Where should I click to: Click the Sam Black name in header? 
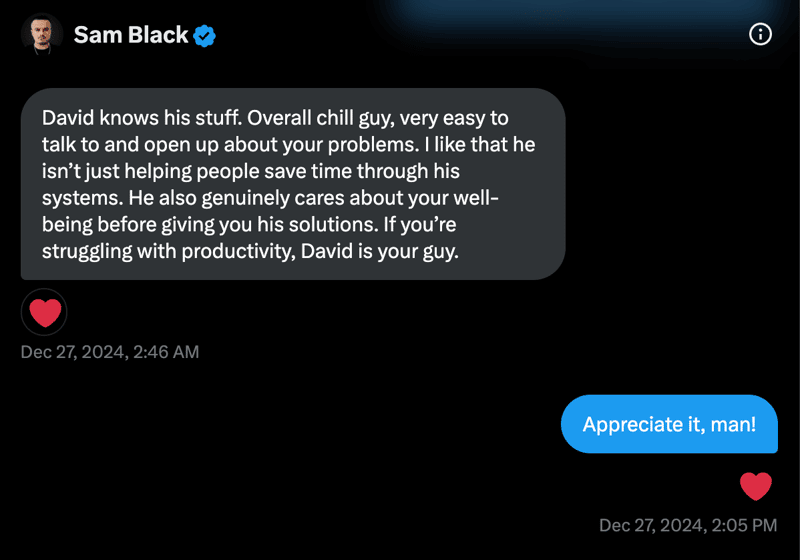click(130, 35)
